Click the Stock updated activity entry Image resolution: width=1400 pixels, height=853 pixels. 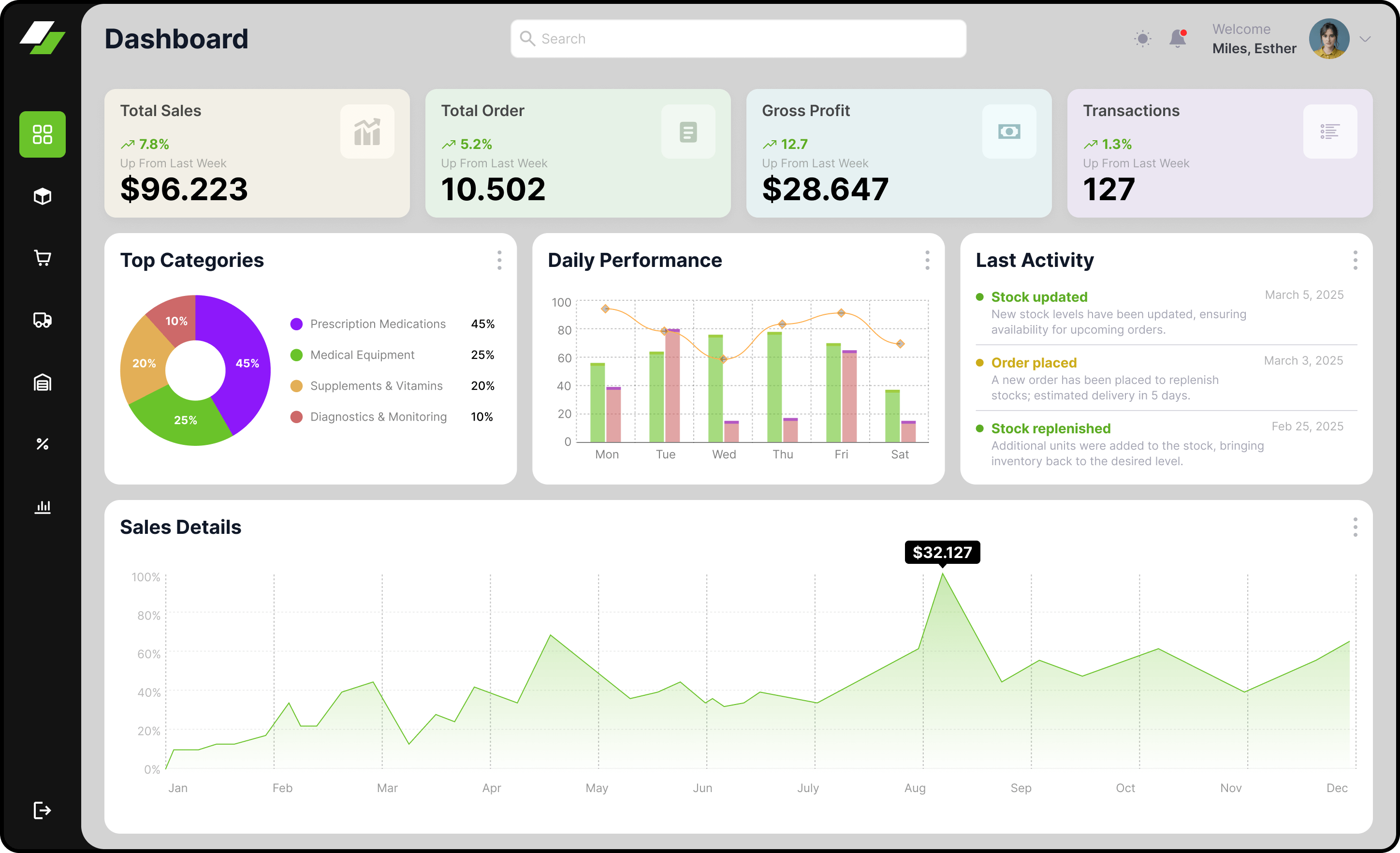coord(1038,297)
